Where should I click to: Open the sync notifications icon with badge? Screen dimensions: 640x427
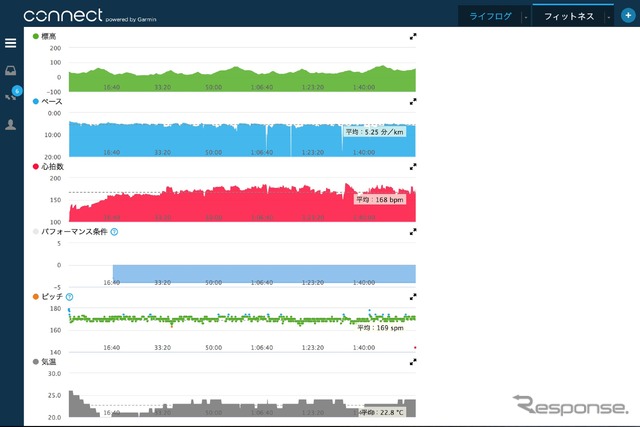11,96
